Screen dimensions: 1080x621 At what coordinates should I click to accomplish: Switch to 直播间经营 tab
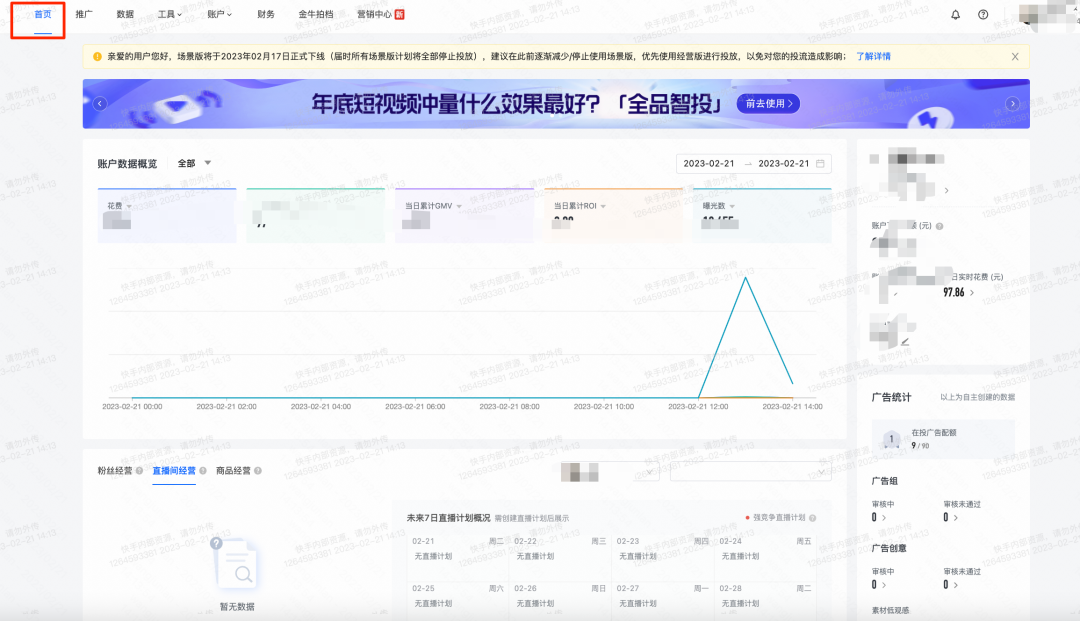174,471
